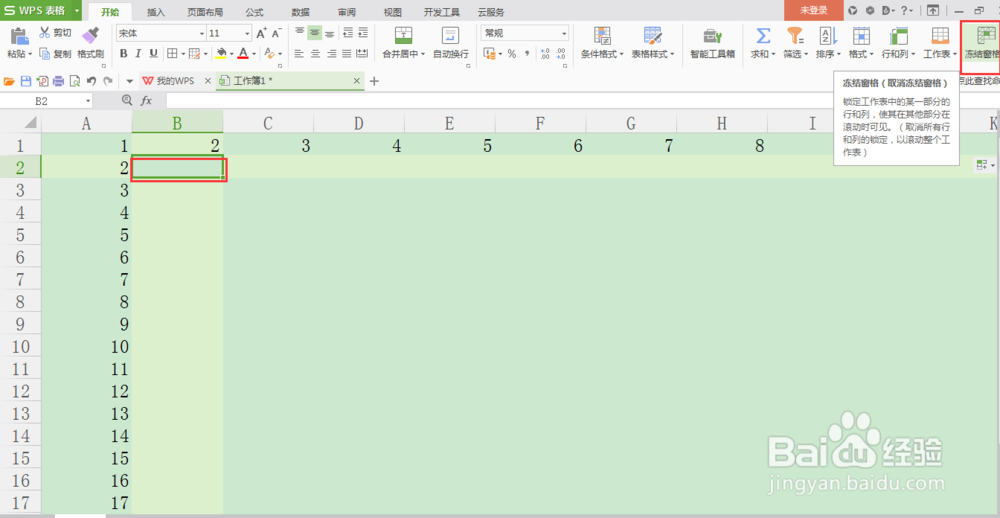Expand the Sum (求和) dropdown
Image resolution: width=1000 pixels, height=518 pixels.
coord(773,55)
